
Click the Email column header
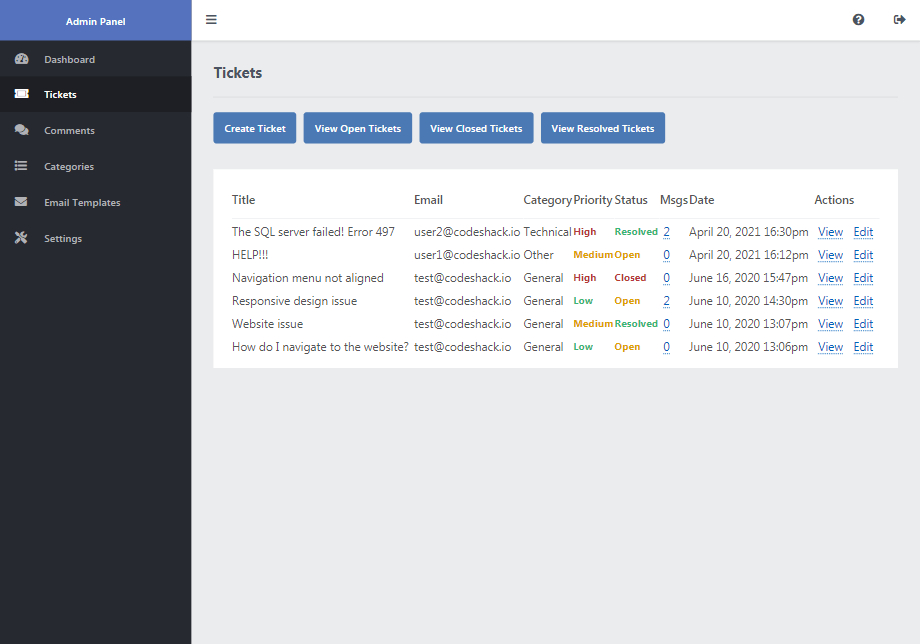point(428,199)
